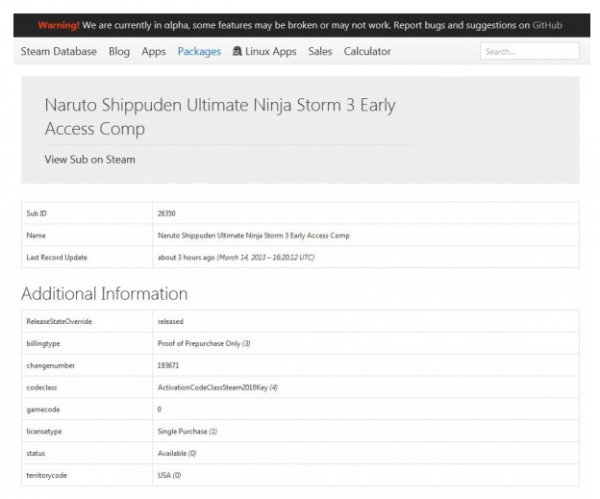Open the Calculator page
600x499 pixels.
pos(367,51)
